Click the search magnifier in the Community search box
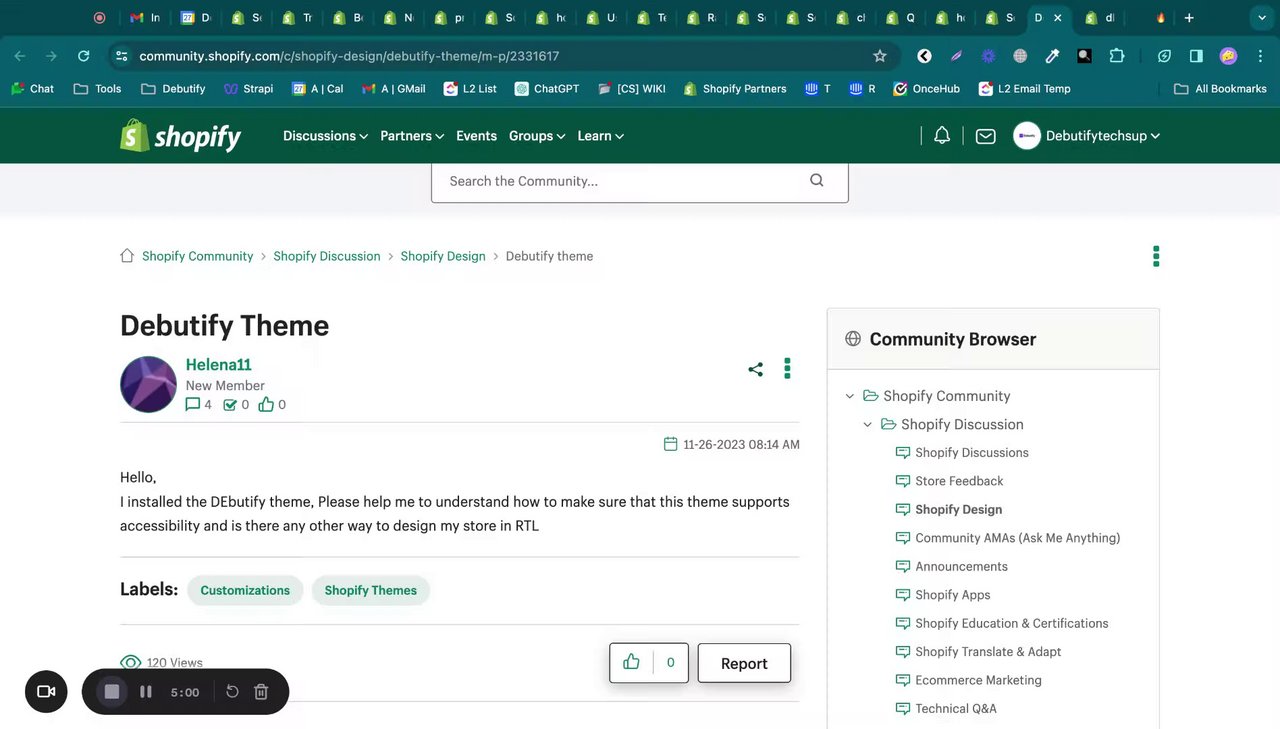Image resolution: width=1280 pixels, height=729 pixels. 817,181
